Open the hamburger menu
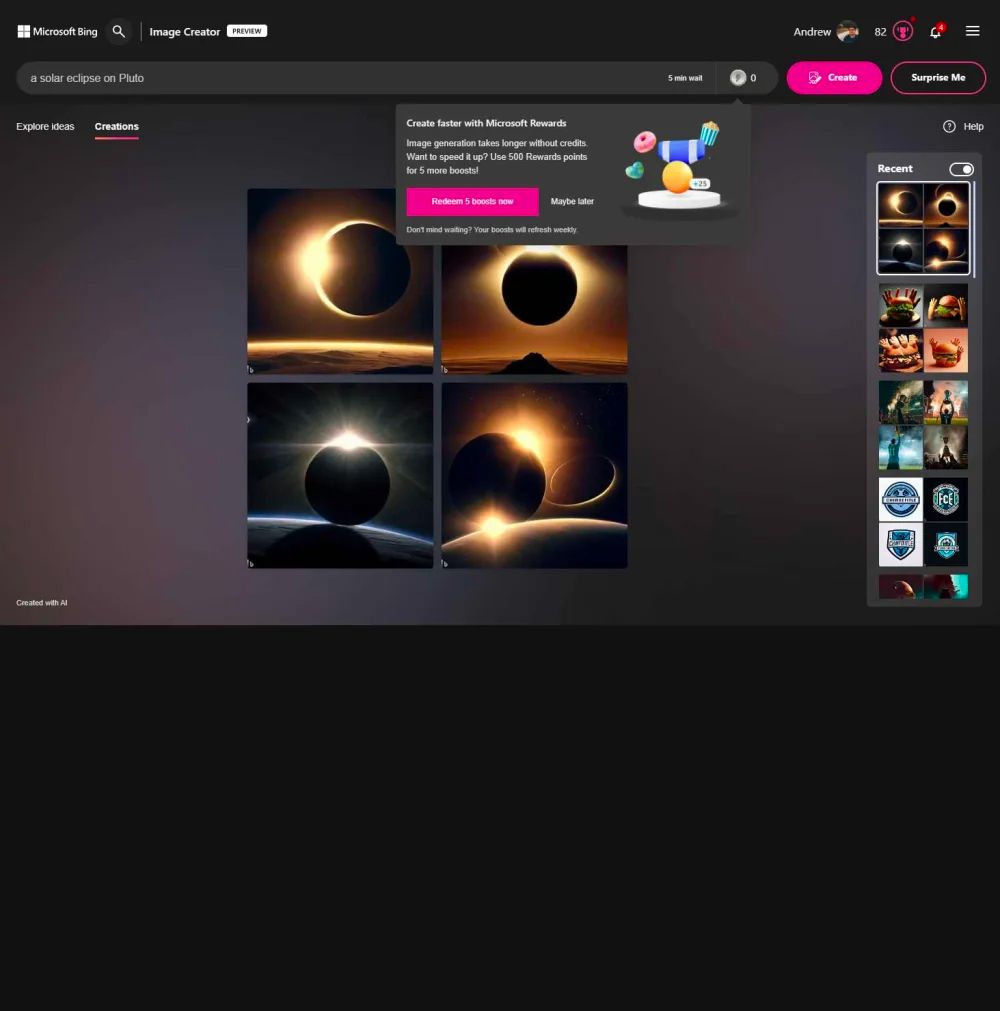Screen dimensions: 1000x1011 click(x=972, y=32)
